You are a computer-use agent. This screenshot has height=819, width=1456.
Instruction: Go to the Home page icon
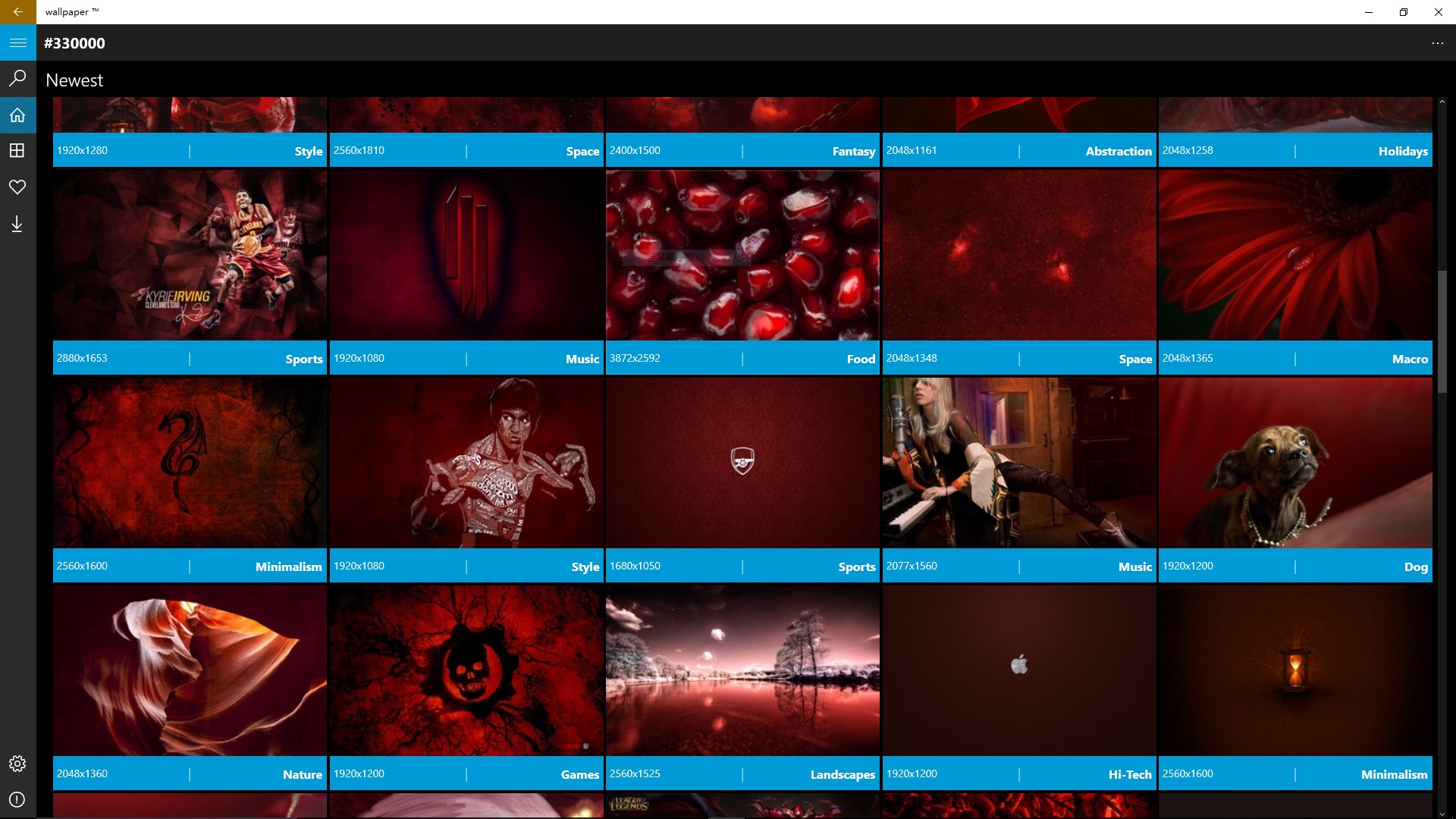click(x=17, y=115)
